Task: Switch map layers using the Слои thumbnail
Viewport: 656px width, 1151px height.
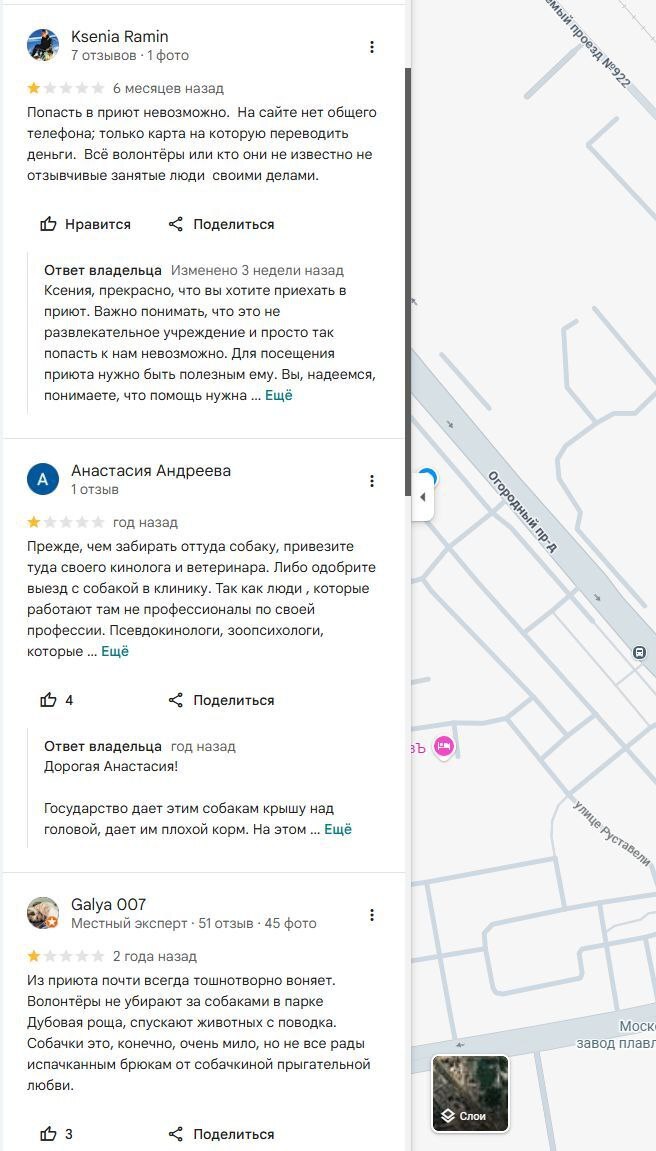Action: pos(470,1093)
